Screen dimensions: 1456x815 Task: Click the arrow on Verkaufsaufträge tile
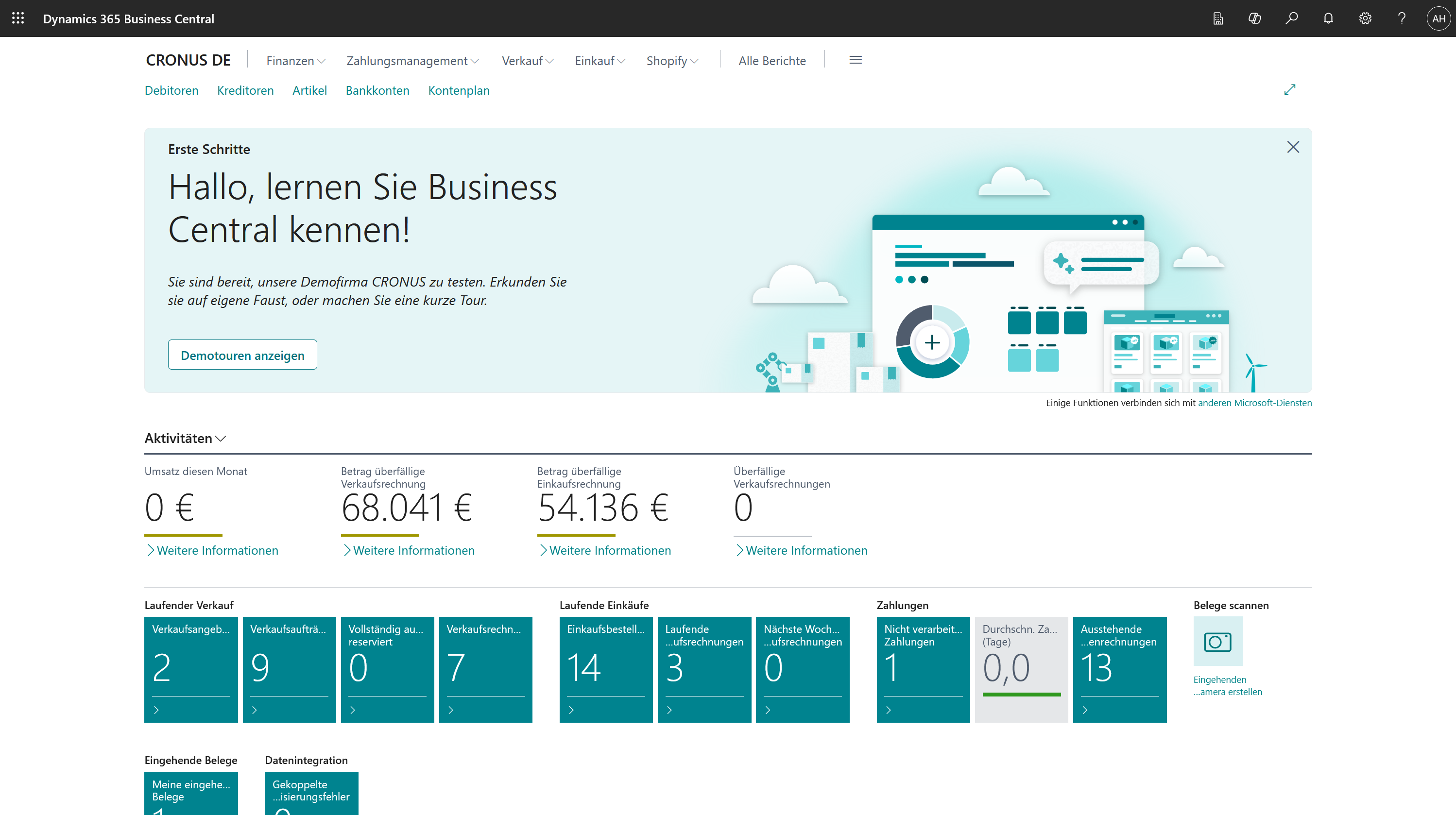255,710
